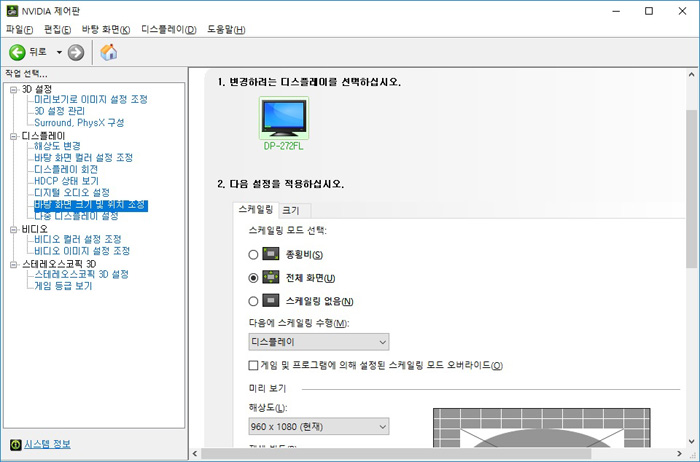Click the horizontal scrollbar right arrow
Screen dimensions: 700x462
click(x=679, y=454)
